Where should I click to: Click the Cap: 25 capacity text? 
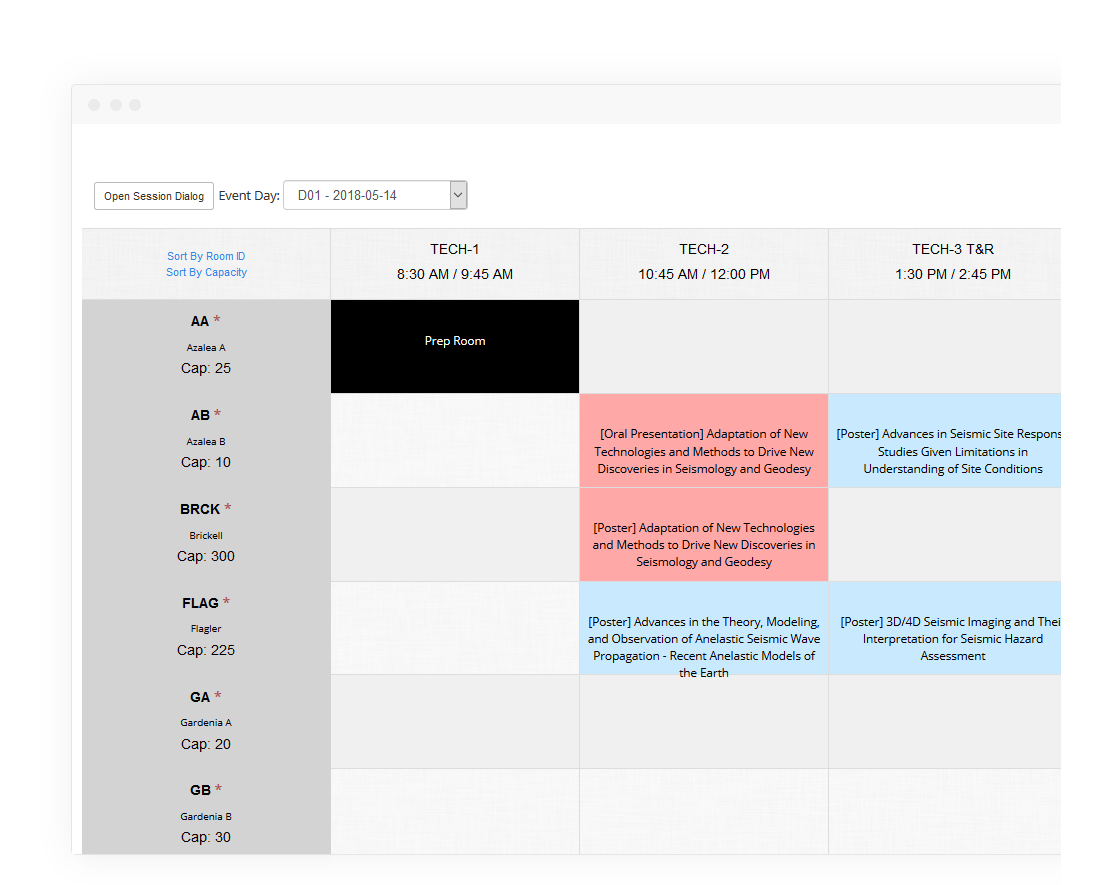point(206,368)
